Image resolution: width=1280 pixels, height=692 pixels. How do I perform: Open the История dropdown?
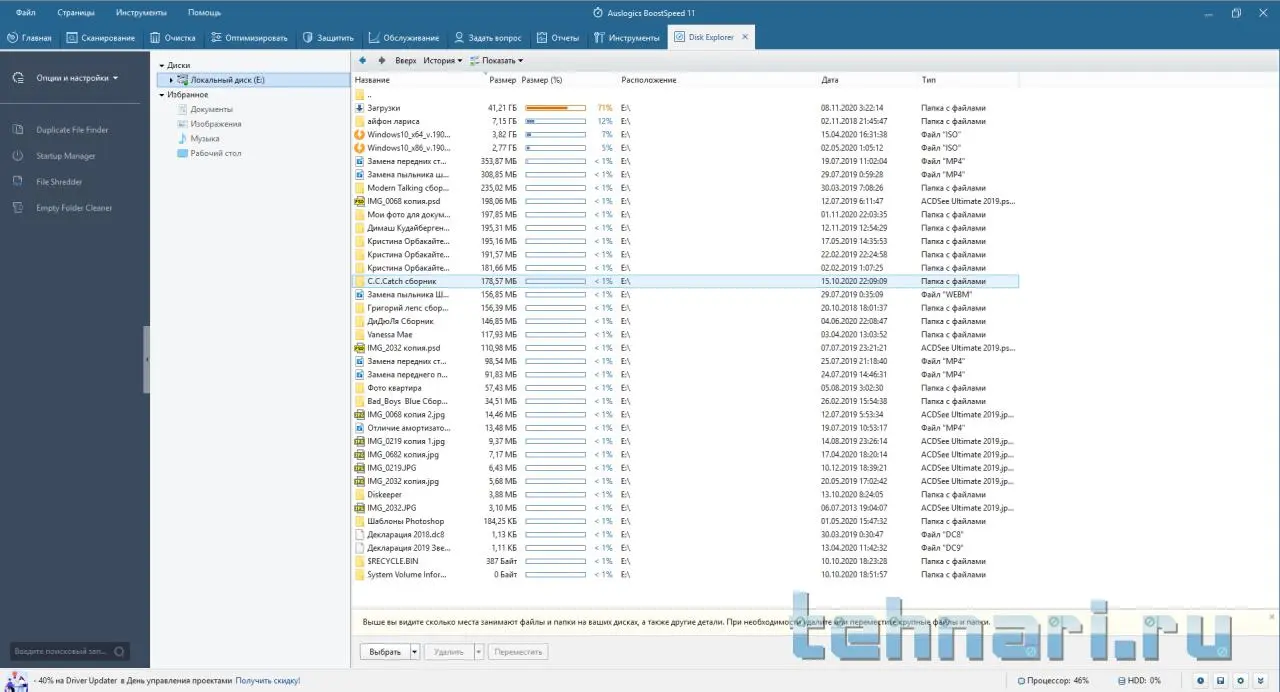click(442, 61)
